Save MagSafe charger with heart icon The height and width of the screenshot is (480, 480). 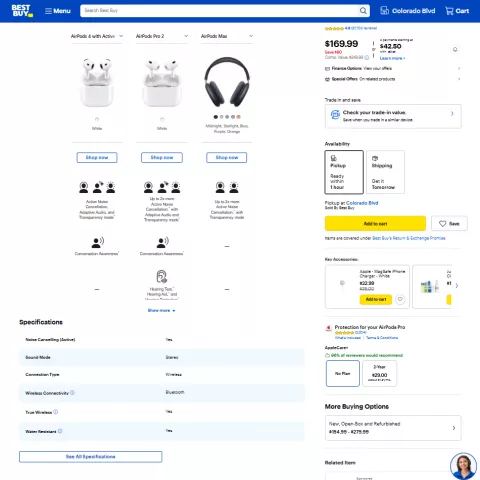coord(400,299)
